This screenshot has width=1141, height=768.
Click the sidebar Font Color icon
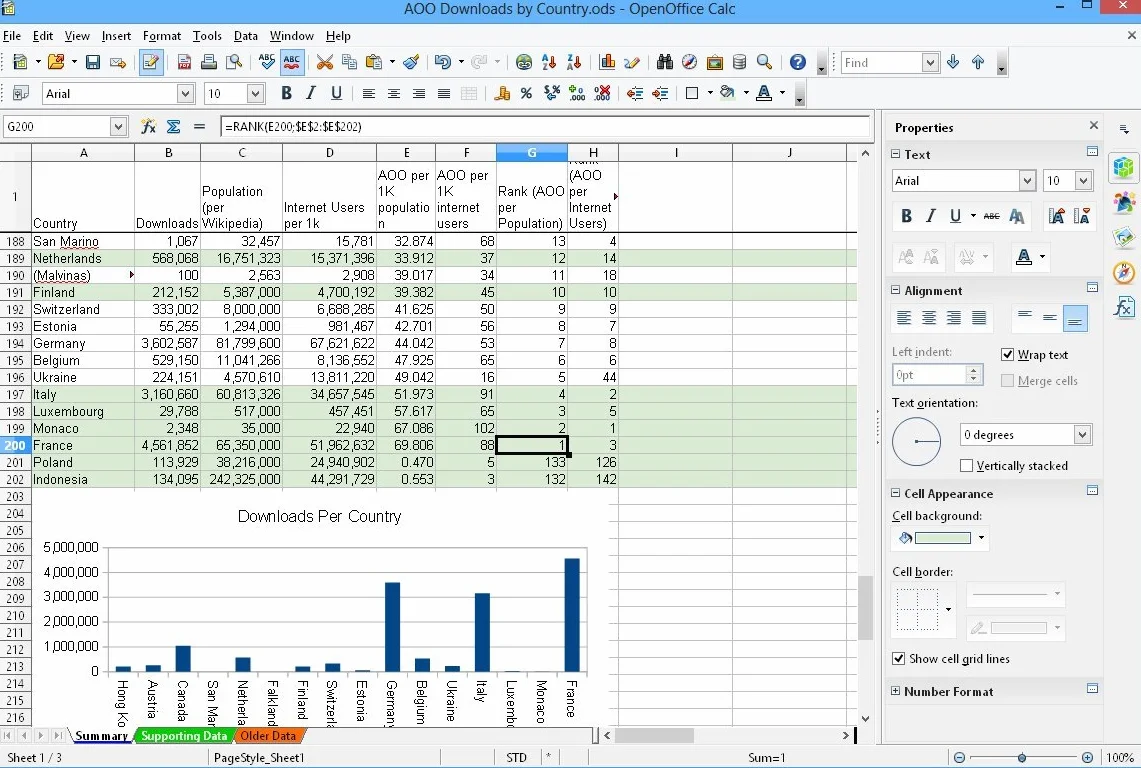tap(1024, 256)
